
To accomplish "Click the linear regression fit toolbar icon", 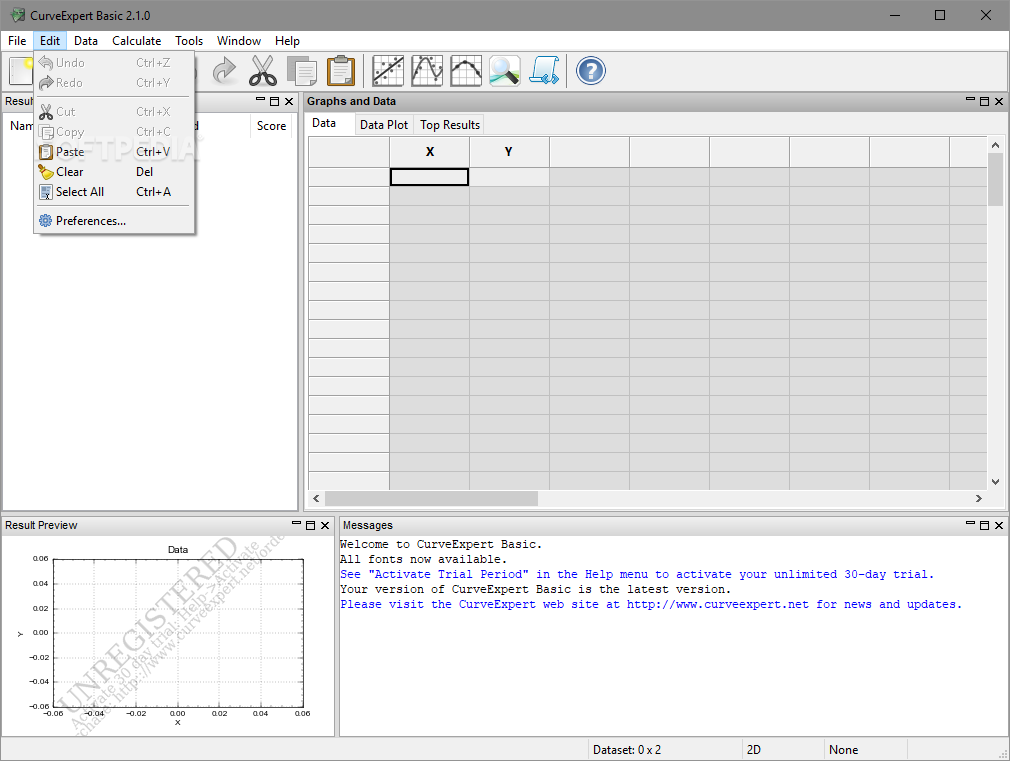I will point(388,71).
